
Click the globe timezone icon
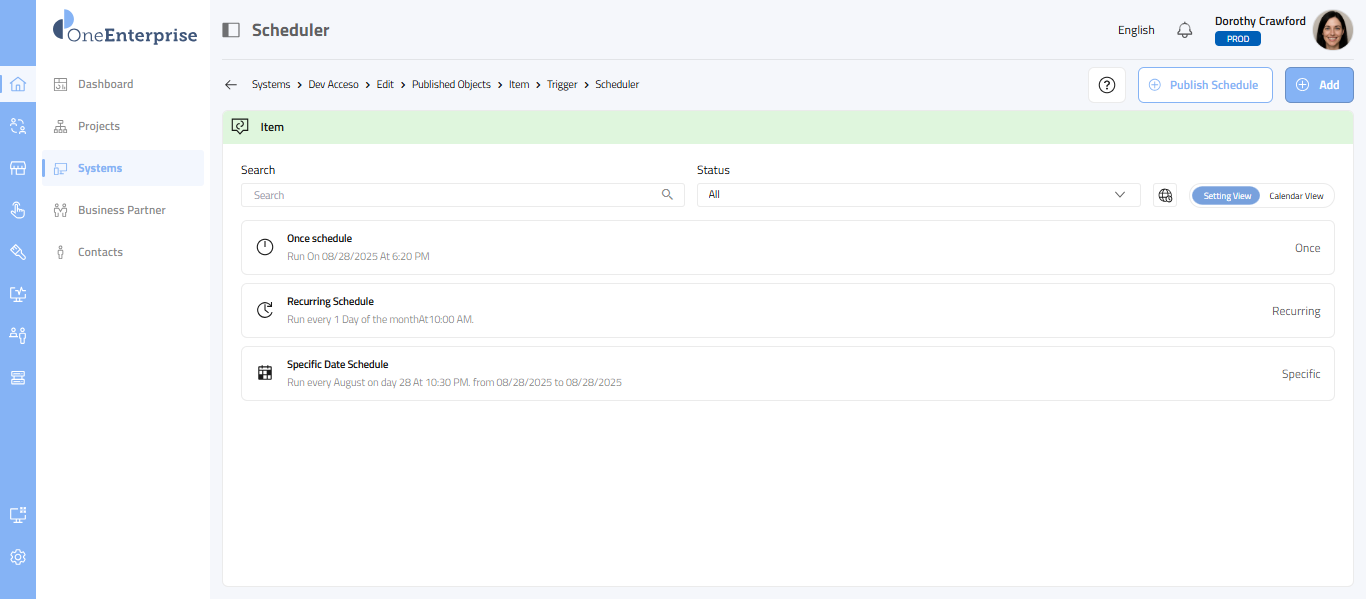click(x=1165, y=195)
